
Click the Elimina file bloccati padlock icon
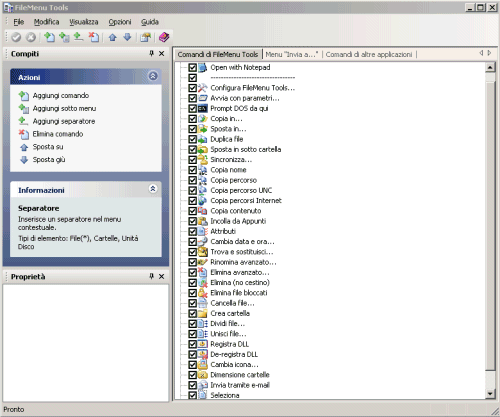click(203, 293)
